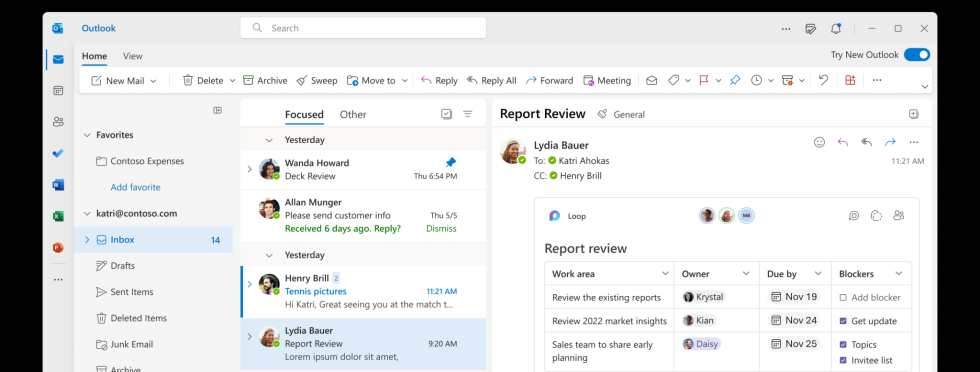Open Move to dropdown arrow
980x372 pixels.
point(404,81)
